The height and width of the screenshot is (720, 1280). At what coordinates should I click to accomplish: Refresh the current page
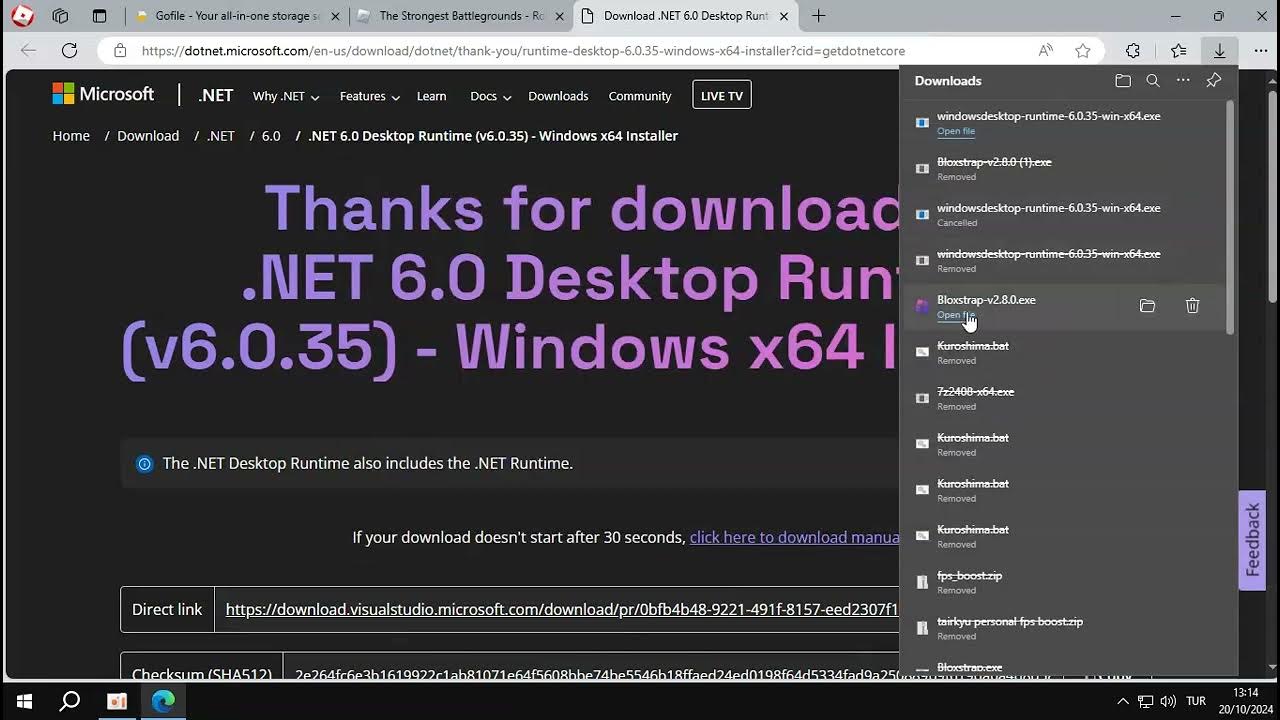(69, 51)
